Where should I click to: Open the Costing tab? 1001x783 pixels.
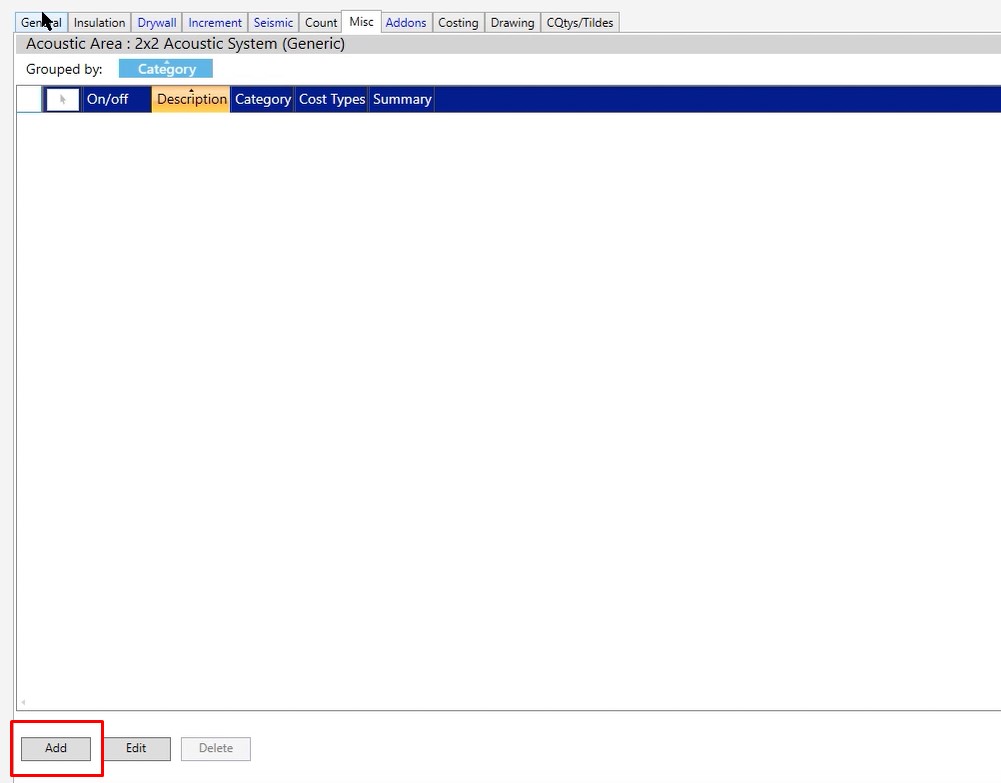[458, 22]
